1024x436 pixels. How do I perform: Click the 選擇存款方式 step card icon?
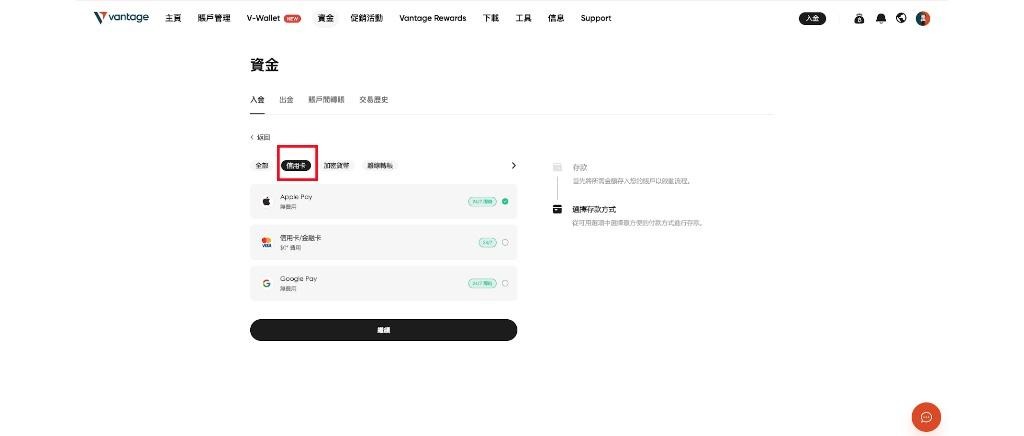[x=557, y=210]
